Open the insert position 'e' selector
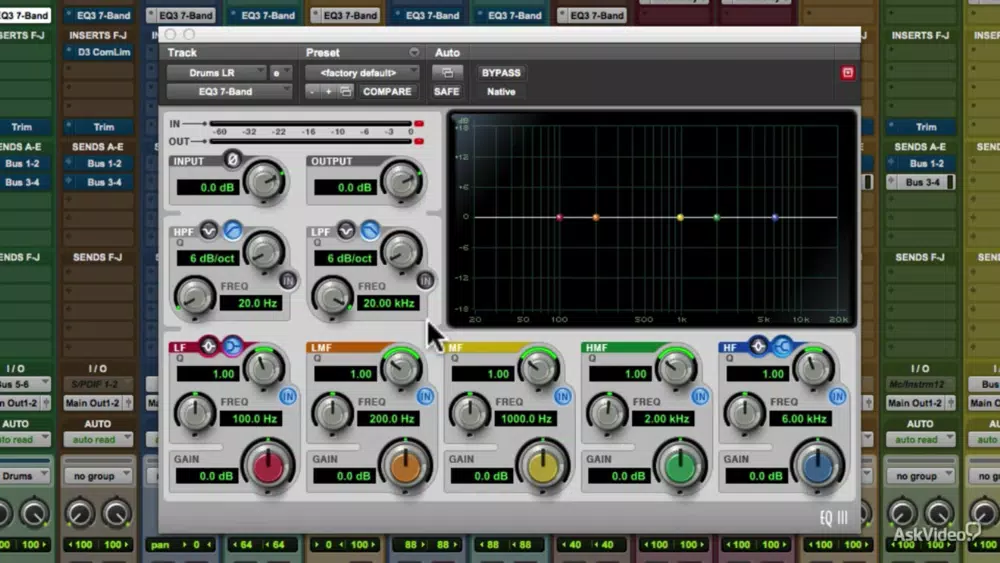This screenshot has width=1000, height=563. [280, 73]
